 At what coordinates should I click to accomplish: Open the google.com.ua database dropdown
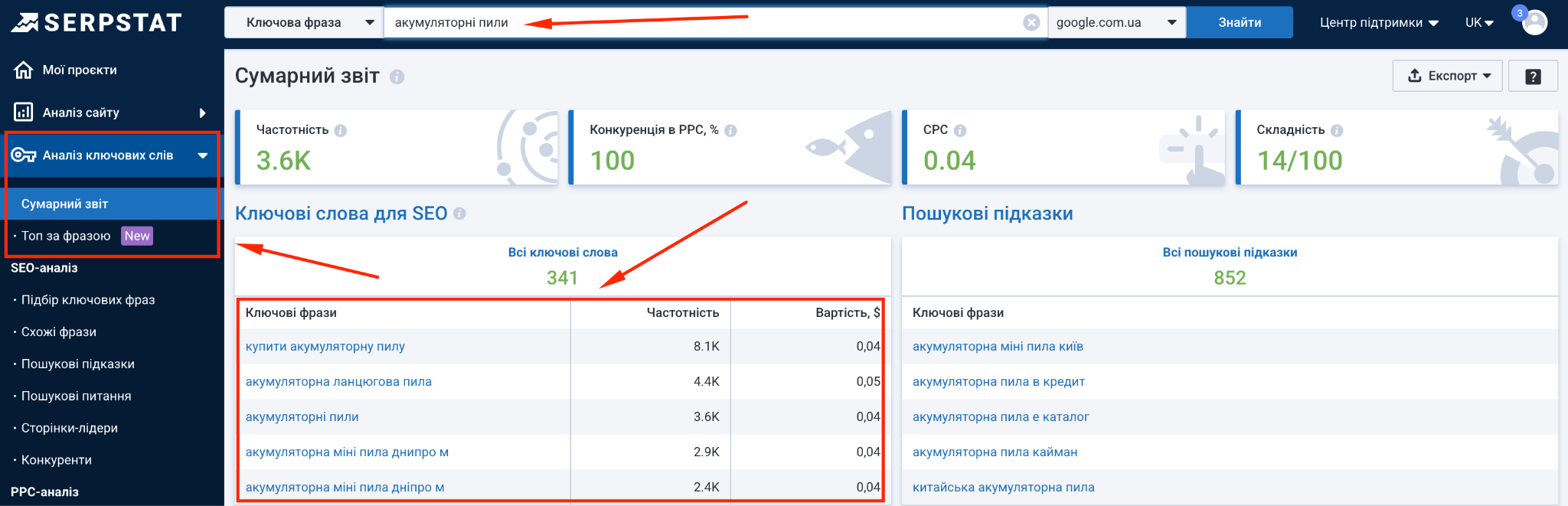click(x=1116, y=22)
